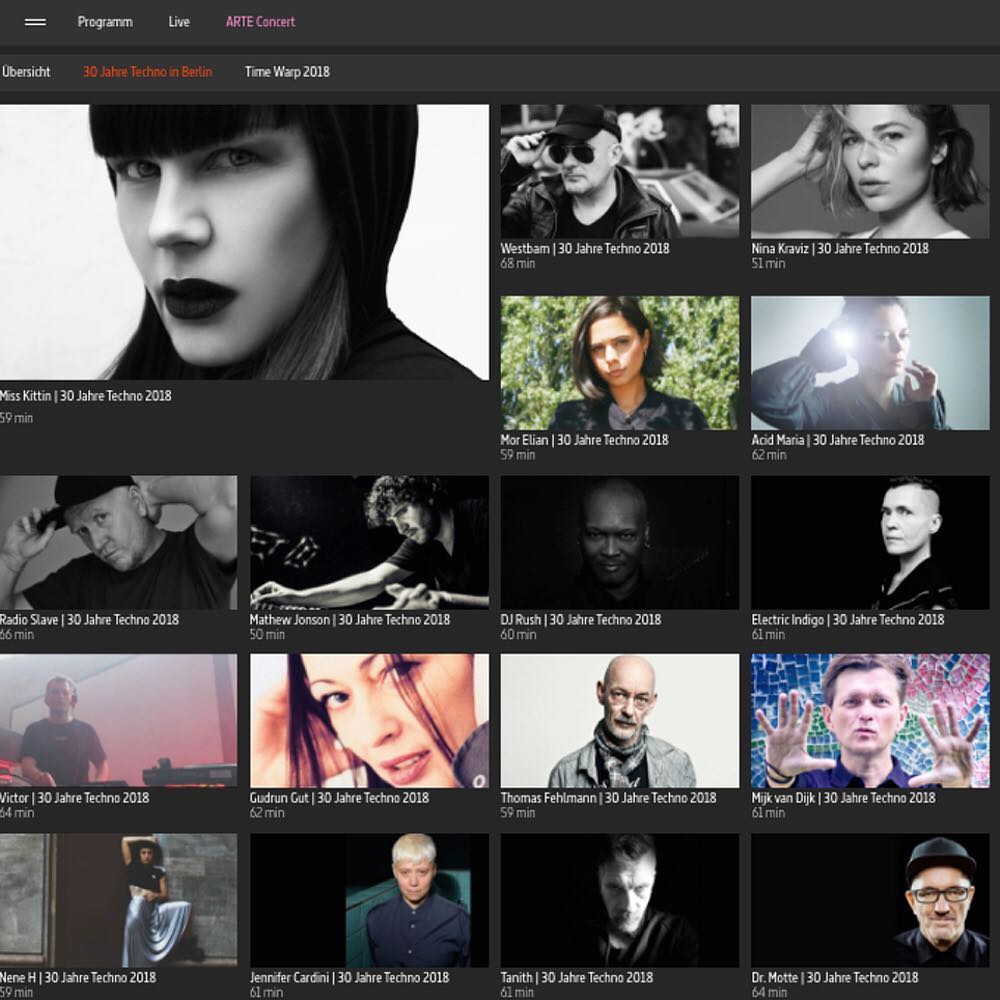This screenshot has width=1000, height=1000.
Task: Open the Mathew Jonson video thumbnail
Action: (x=369, y=543)
